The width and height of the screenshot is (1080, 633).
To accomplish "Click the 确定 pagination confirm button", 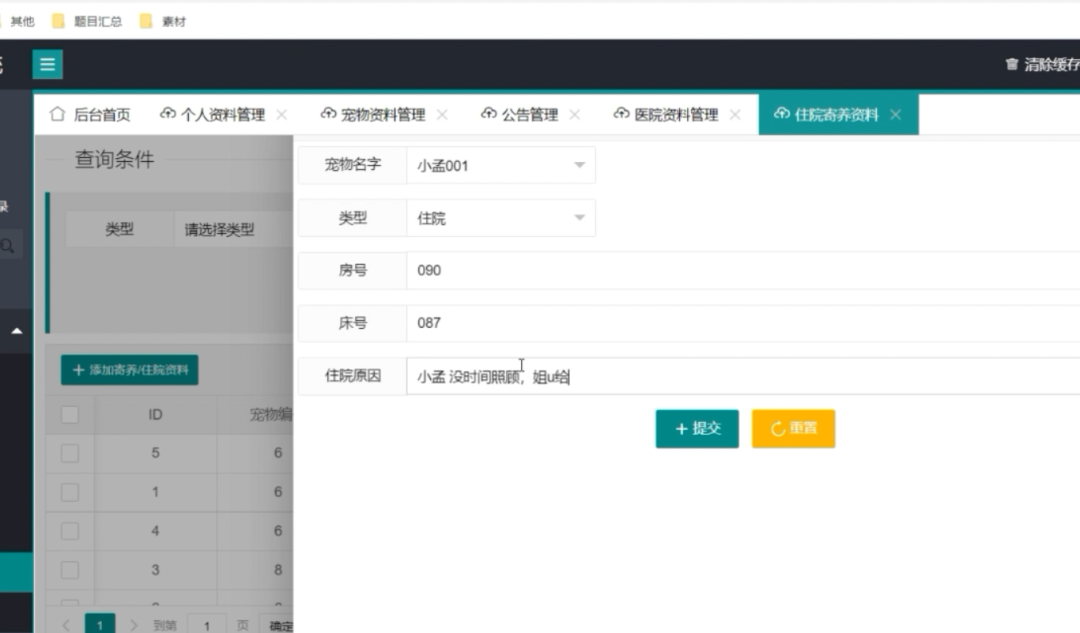I will point(278,625).
